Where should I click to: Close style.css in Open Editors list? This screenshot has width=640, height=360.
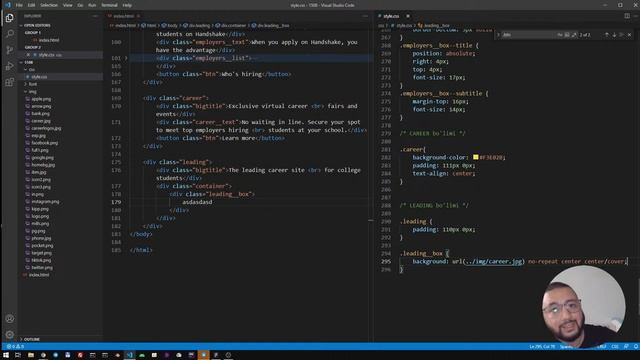[x=28, y=55]
